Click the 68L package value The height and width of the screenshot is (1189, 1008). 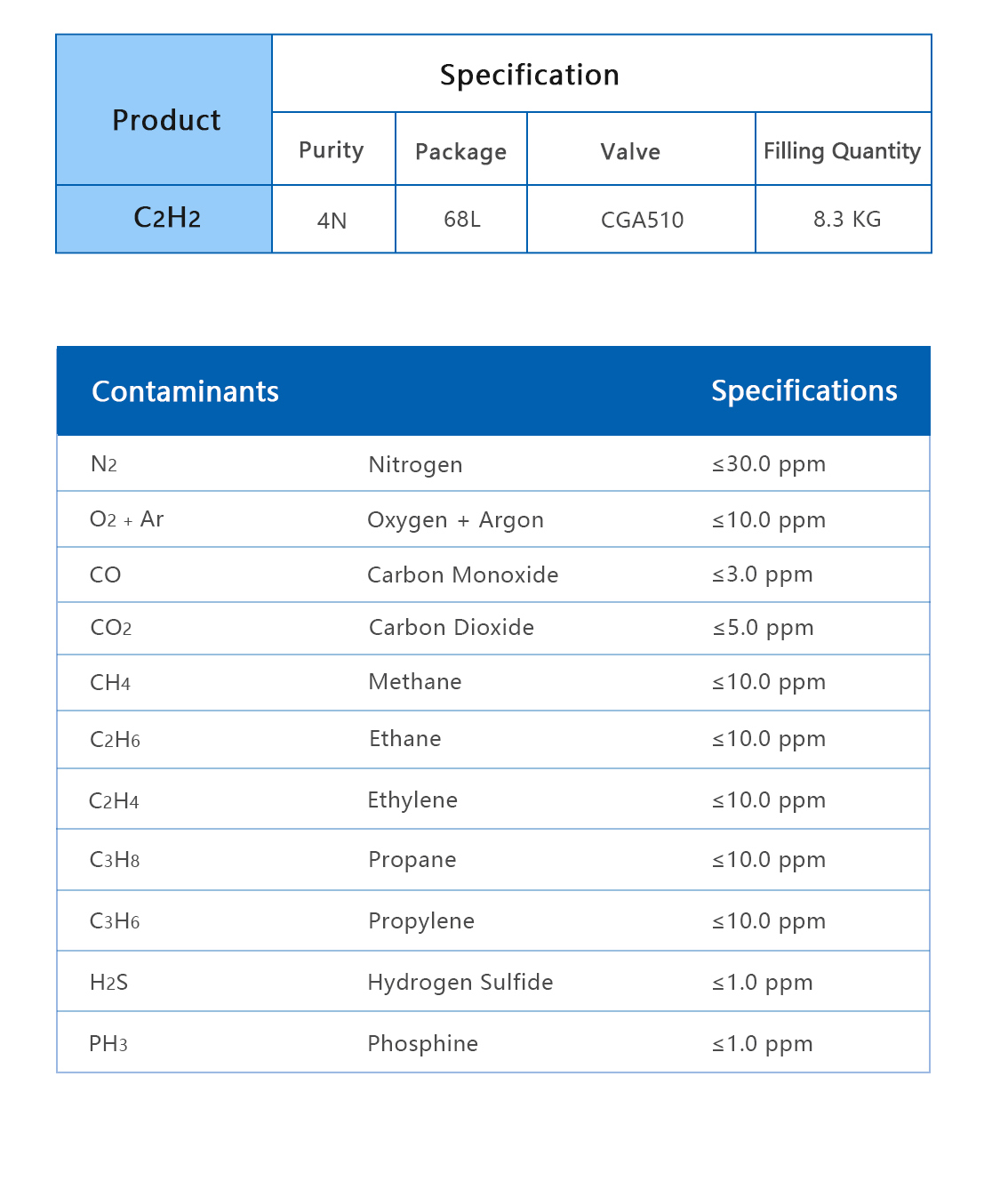(x=461, y=220)
